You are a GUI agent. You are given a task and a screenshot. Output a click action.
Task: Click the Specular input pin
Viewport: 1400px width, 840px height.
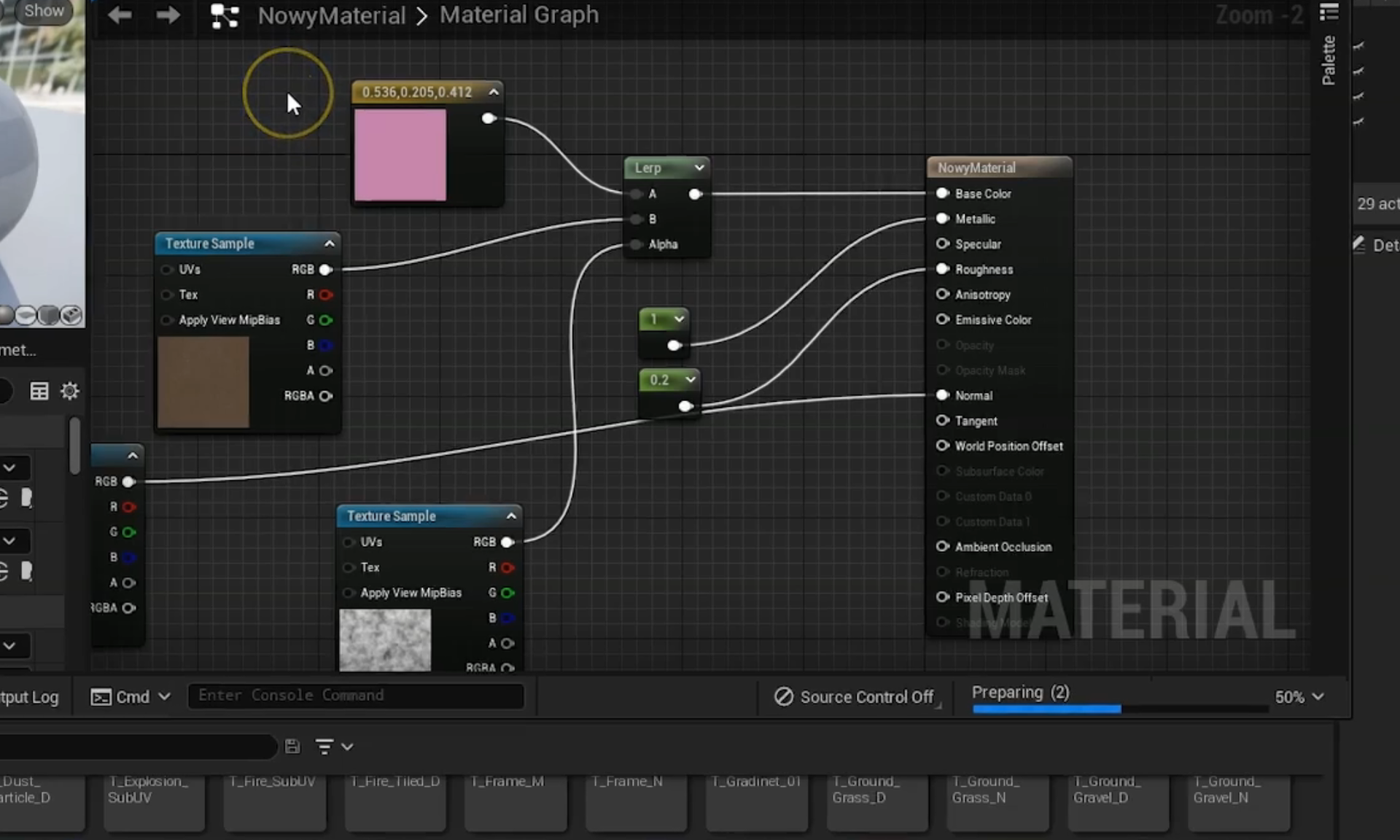click(942, 244)
